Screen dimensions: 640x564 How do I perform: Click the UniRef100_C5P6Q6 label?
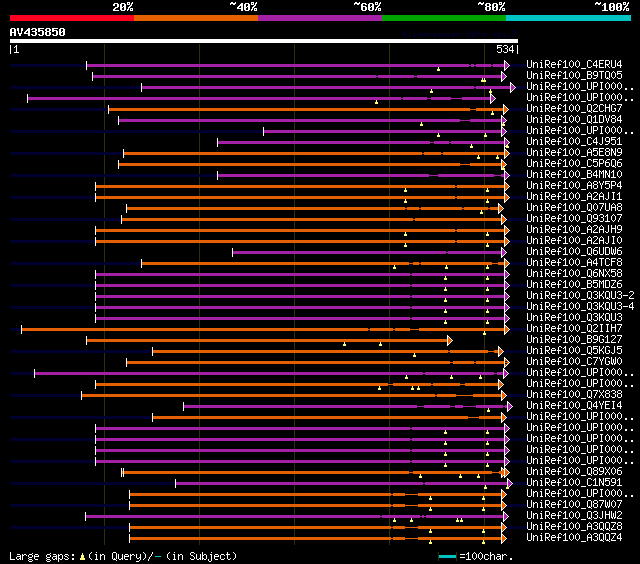(574, 164)
